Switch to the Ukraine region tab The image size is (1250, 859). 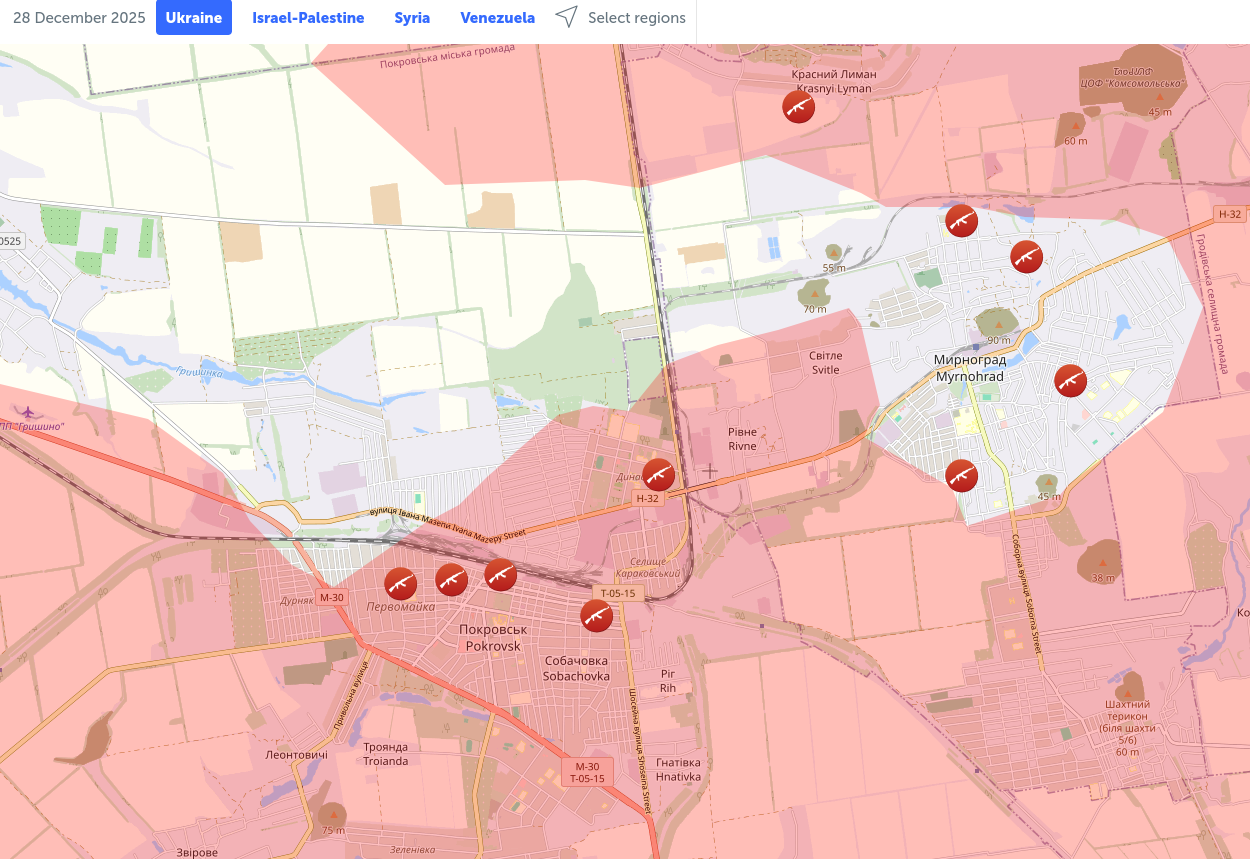click(194, 18)
